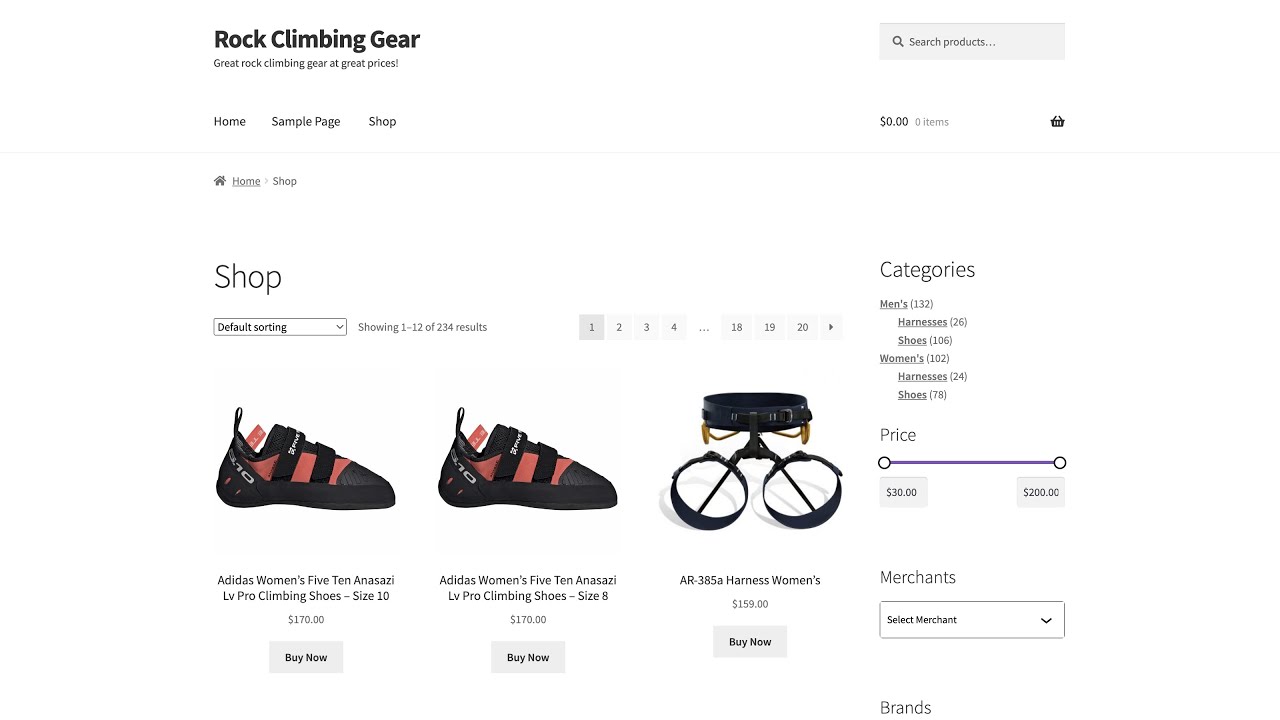Click the Rock Climbing Gear site title
The width and height of the screenshot is (1280, 720).
click(x=316, y=39)
